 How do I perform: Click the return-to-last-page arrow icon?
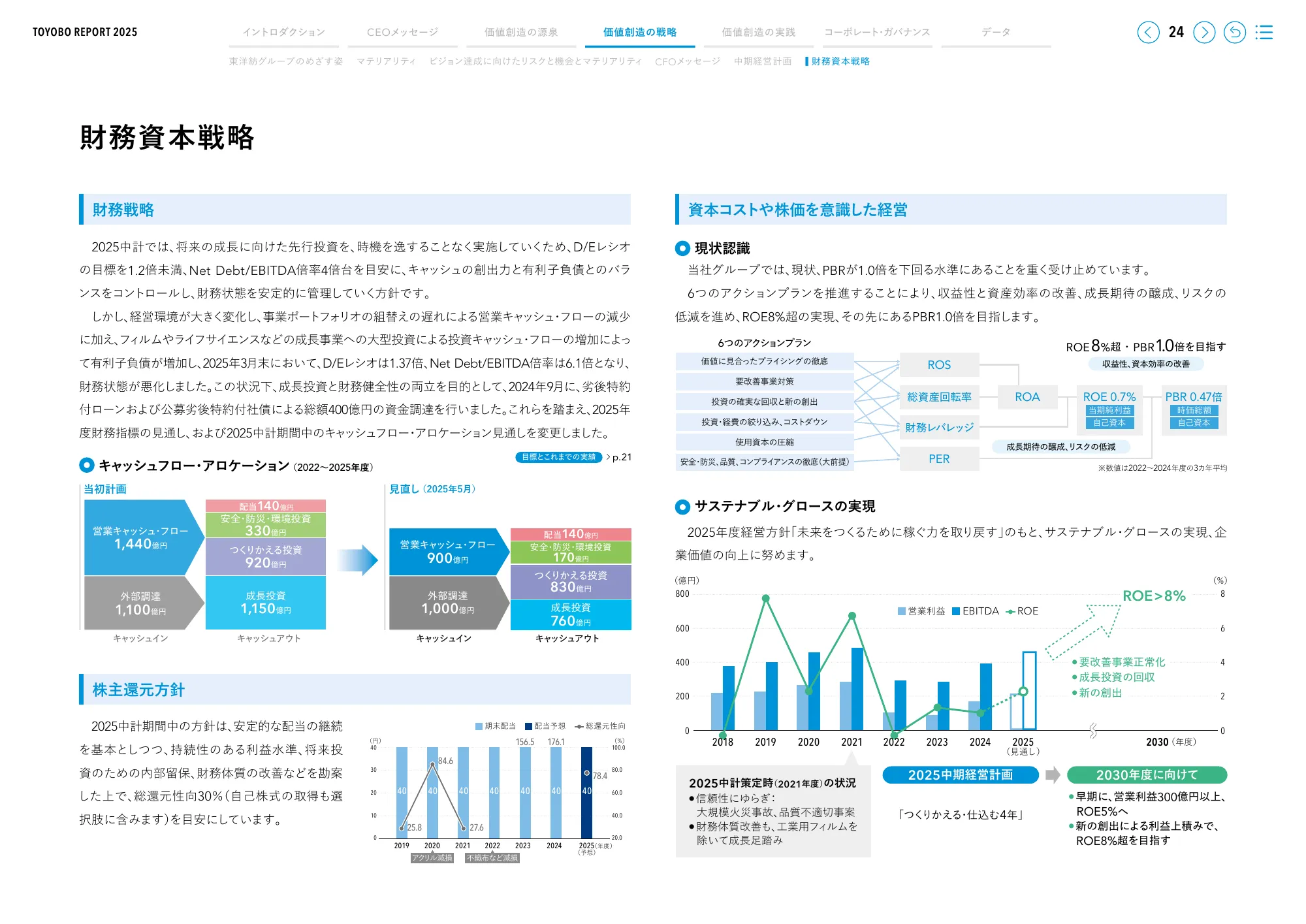click(1235, 32)
